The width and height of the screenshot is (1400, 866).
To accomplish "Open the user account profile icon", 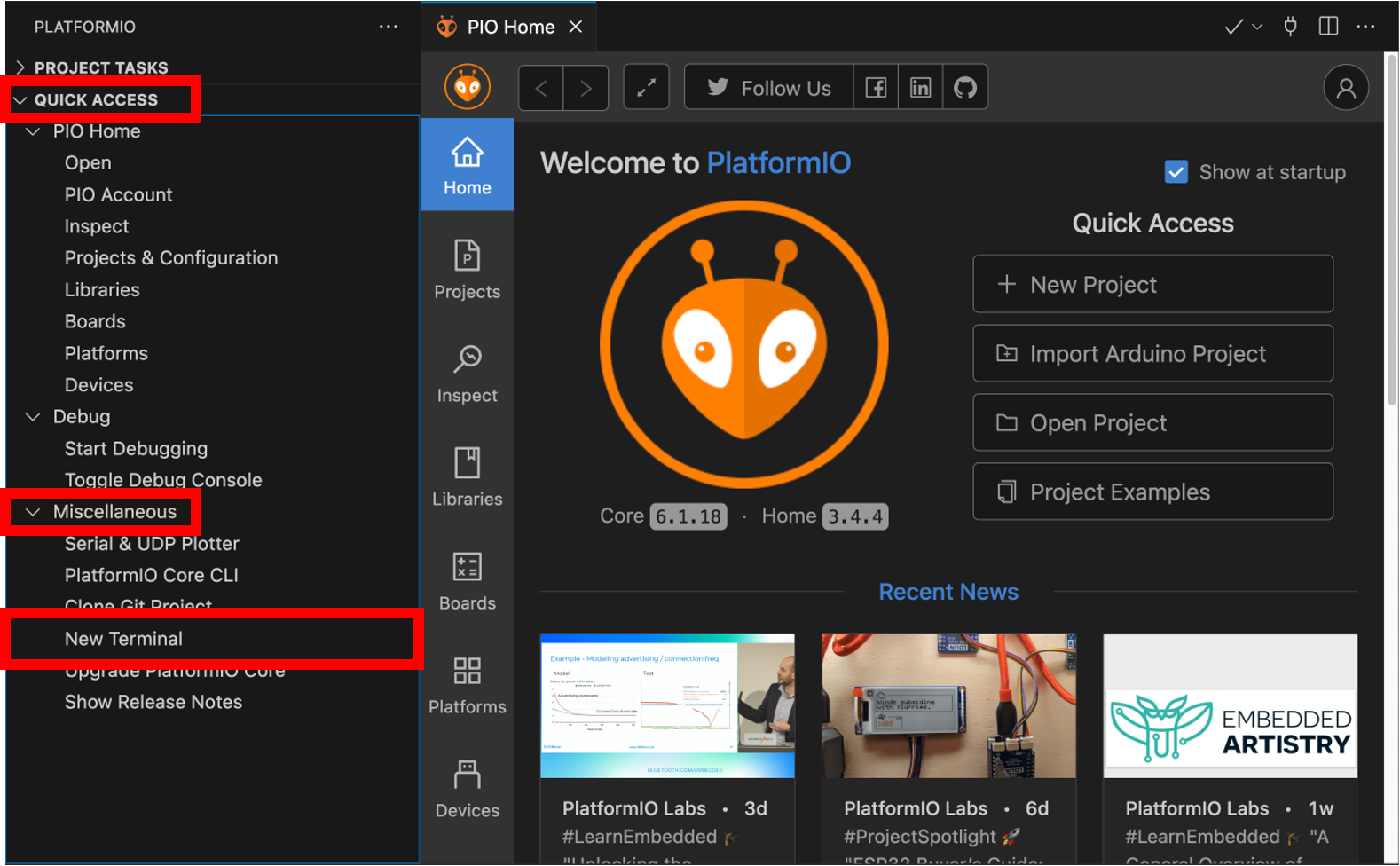I will click(1345, 88).
